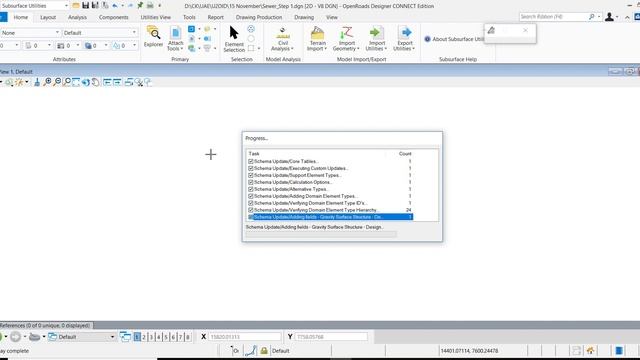Open Import Utilities dropdown
Image resolution: width=640 pixels, height=360 pixels.
tap(376, 39)
